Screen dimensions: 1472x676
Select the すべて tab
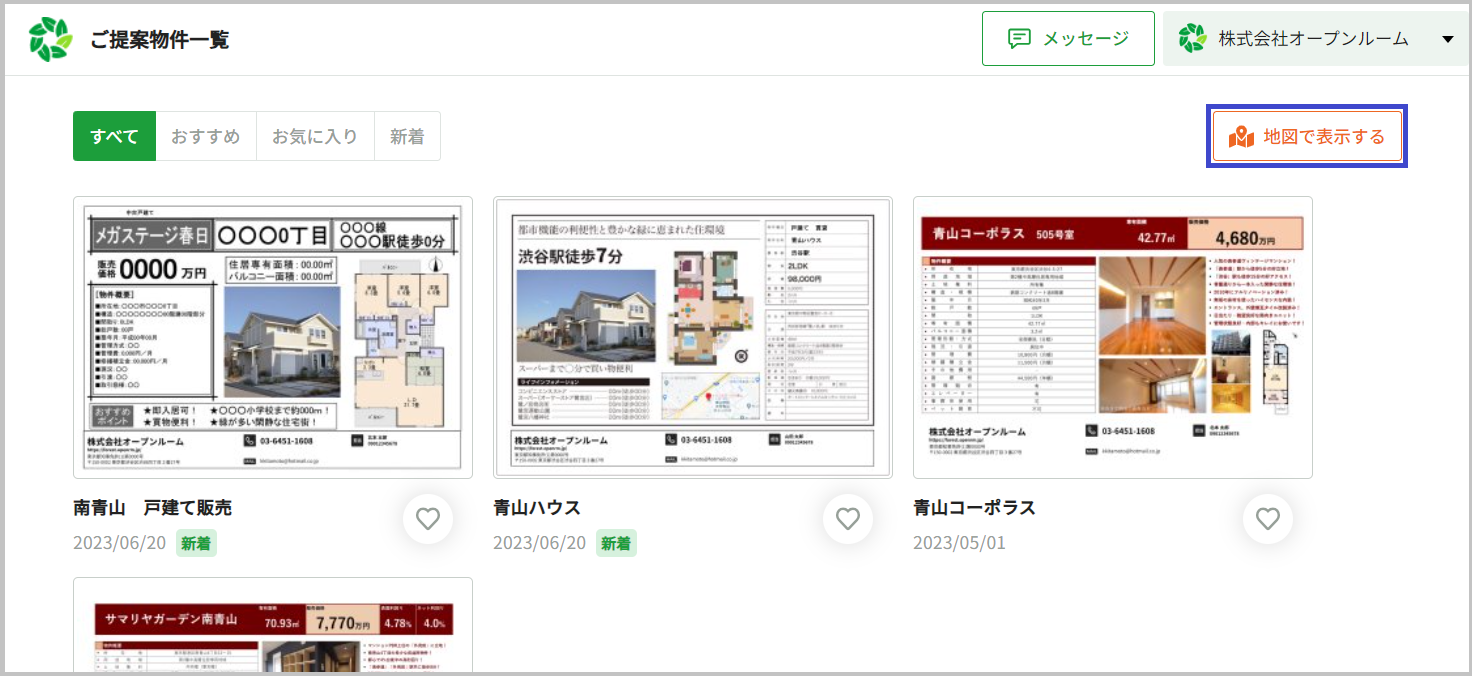pos(114,136)
